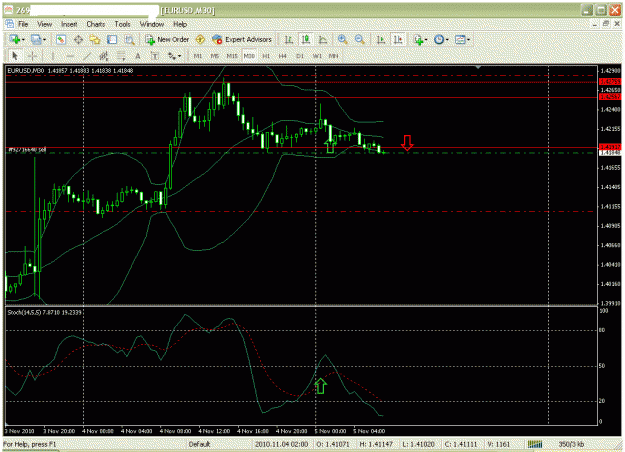Image resolution: width=625 pixels, height=452 pixels.
Task: Click the '350/3 kb' traffic indicator
Action: [x=571, y=444]
